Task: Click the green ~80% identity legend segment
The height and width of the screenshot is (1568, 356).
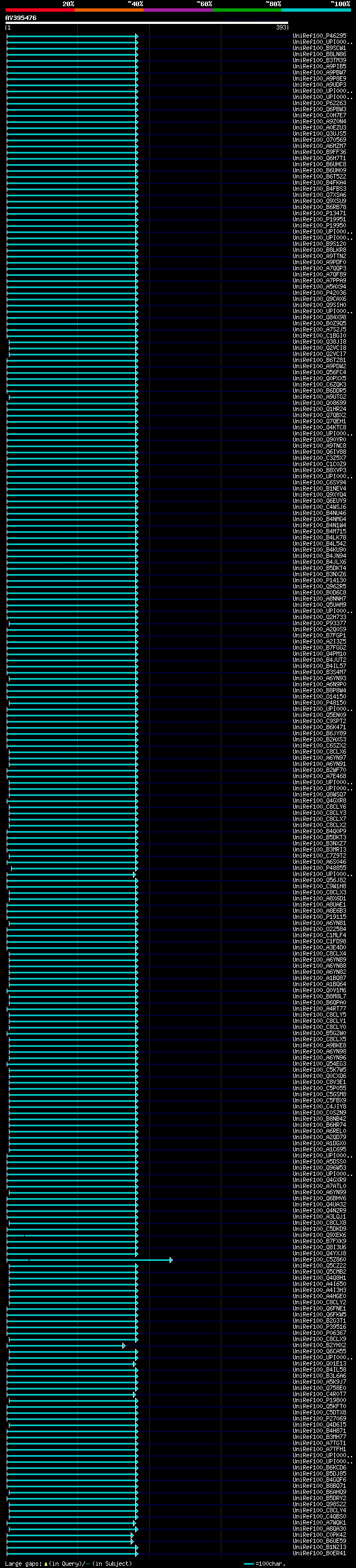Action: pos(246,10)
